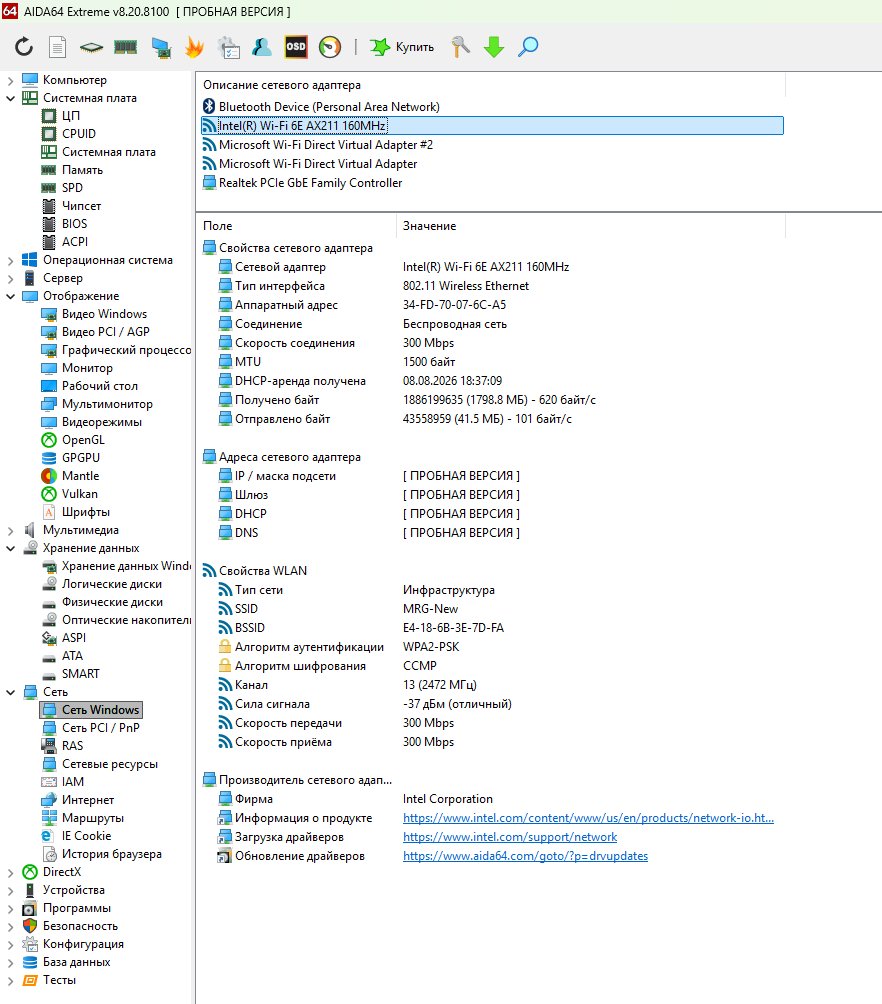Select Microsoft Wi-Fi Direct Virtual Adapter #2
This screenshot has height=1004, width=882.
point(326,145)
